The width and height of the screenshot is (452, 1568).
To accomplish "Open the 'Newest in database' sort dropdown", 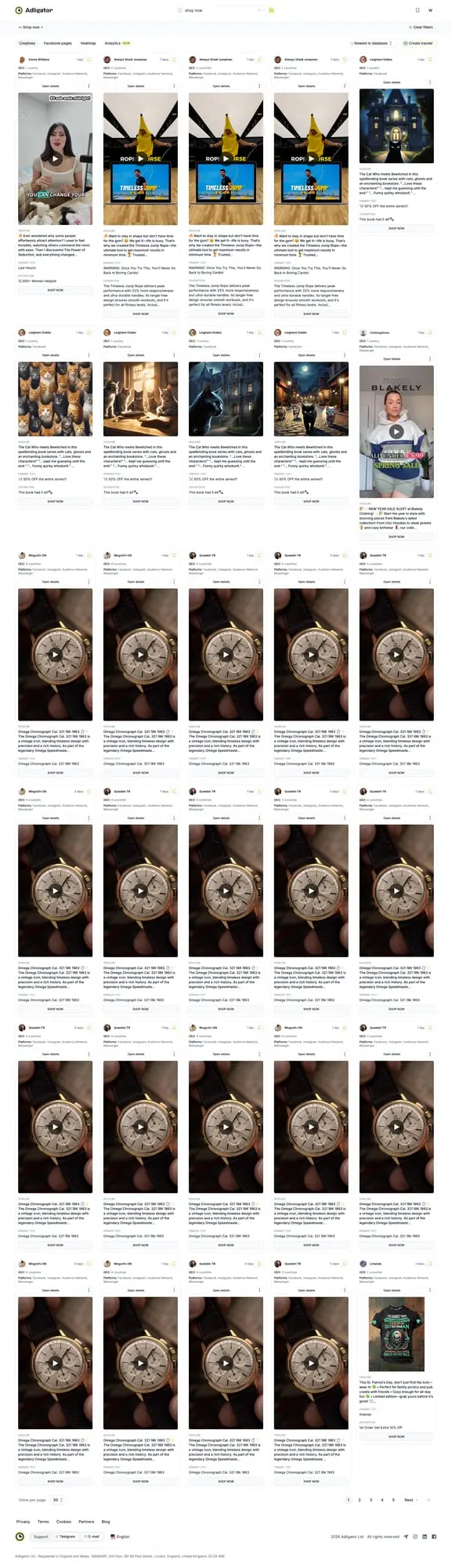I will point(371,43).
